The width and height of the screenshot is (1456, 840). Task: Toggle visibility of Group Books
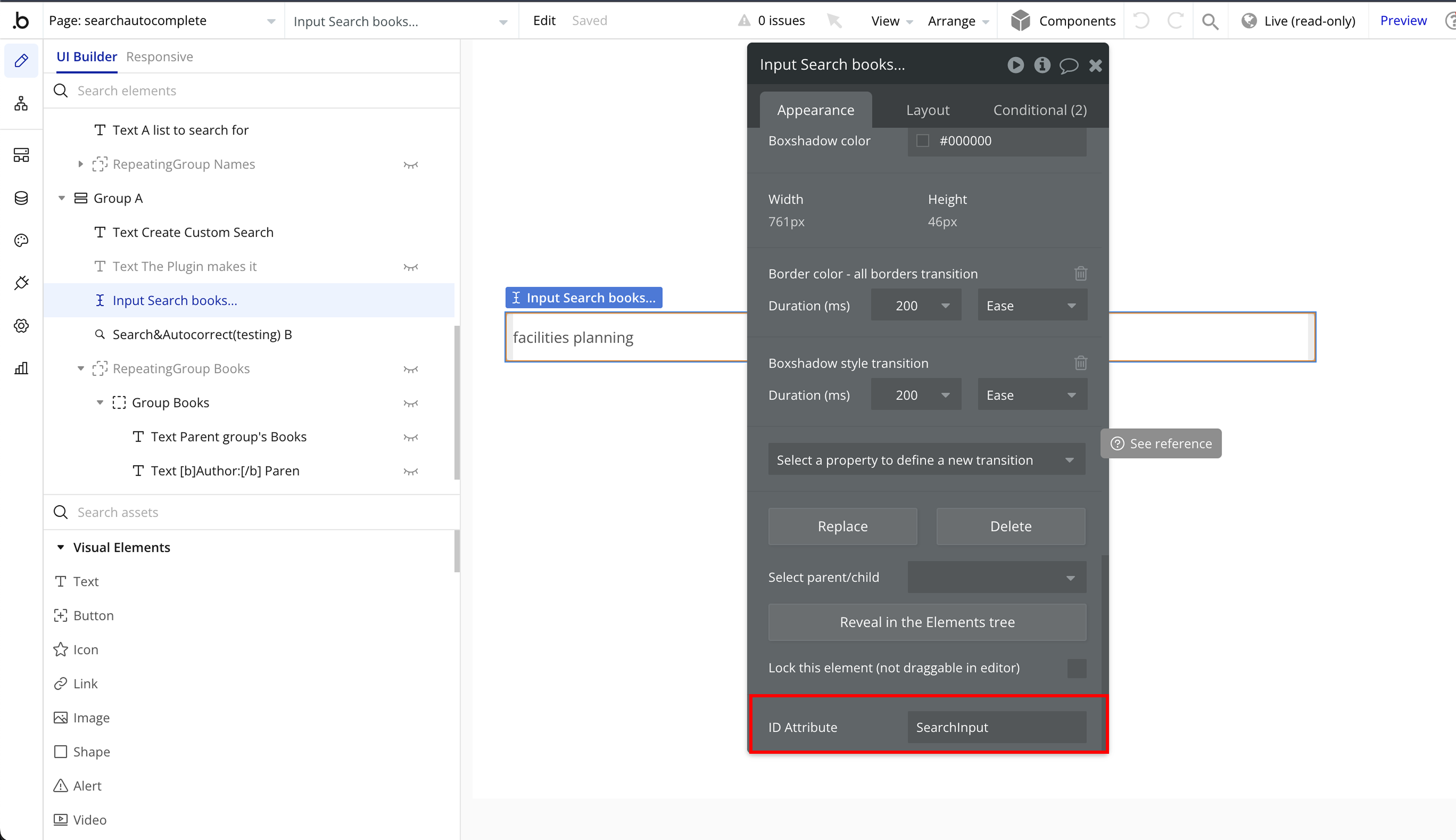[x=410, y=403]
